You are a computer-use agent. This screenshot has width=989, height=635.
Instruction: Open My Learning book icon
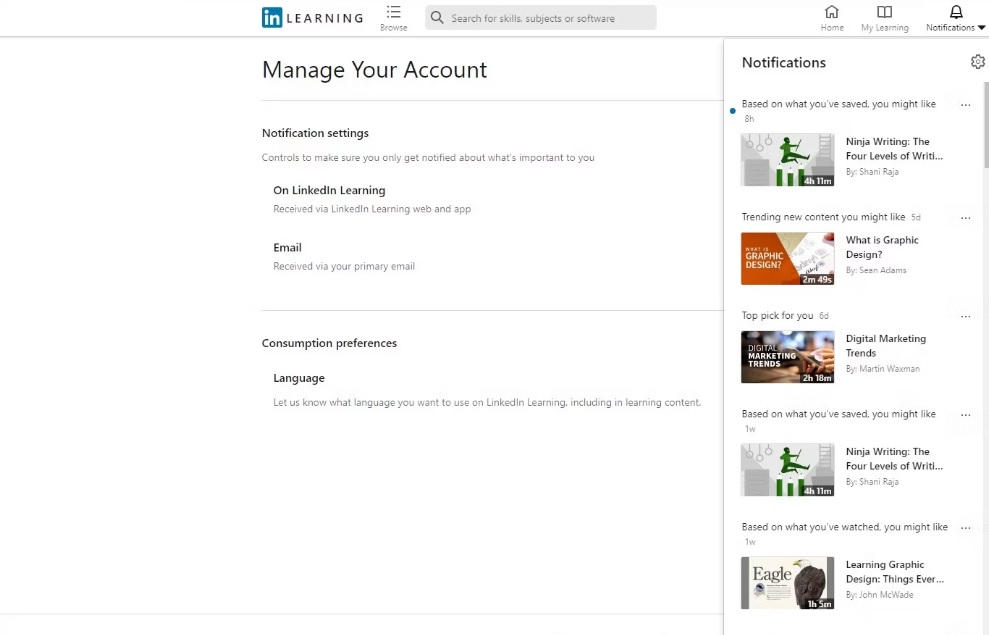point(884,11)
